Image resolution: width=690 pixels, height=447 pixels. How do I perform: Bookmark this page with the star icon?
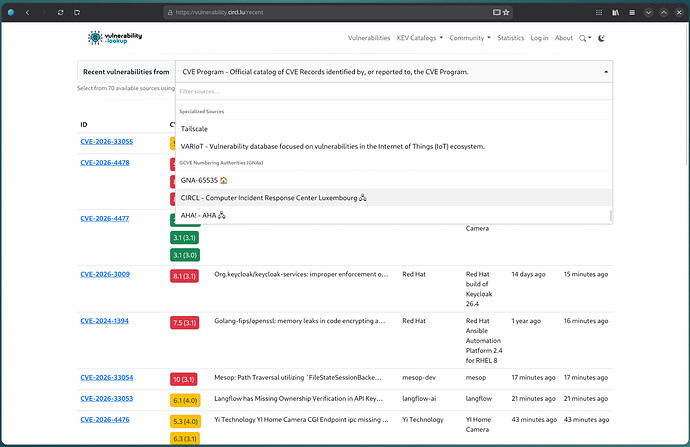pos(506,12)
